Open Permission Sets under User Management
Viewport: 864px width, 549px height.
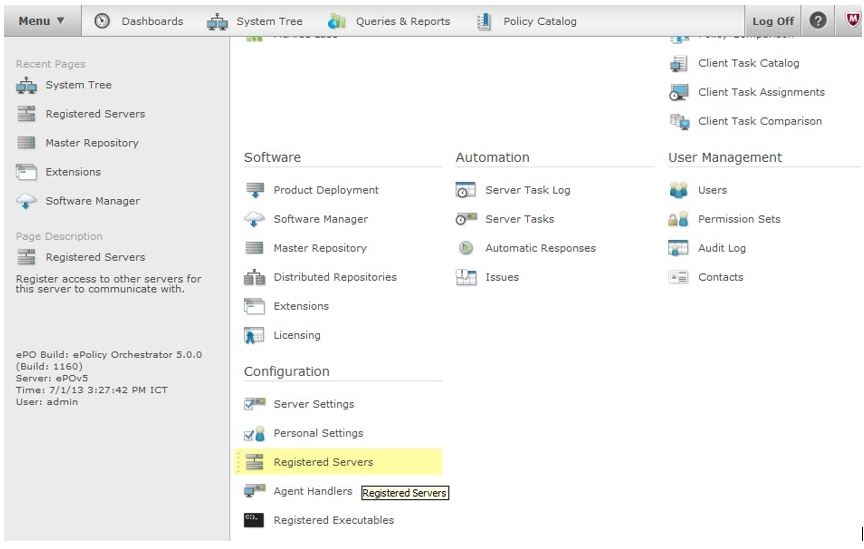click(739, 219)
